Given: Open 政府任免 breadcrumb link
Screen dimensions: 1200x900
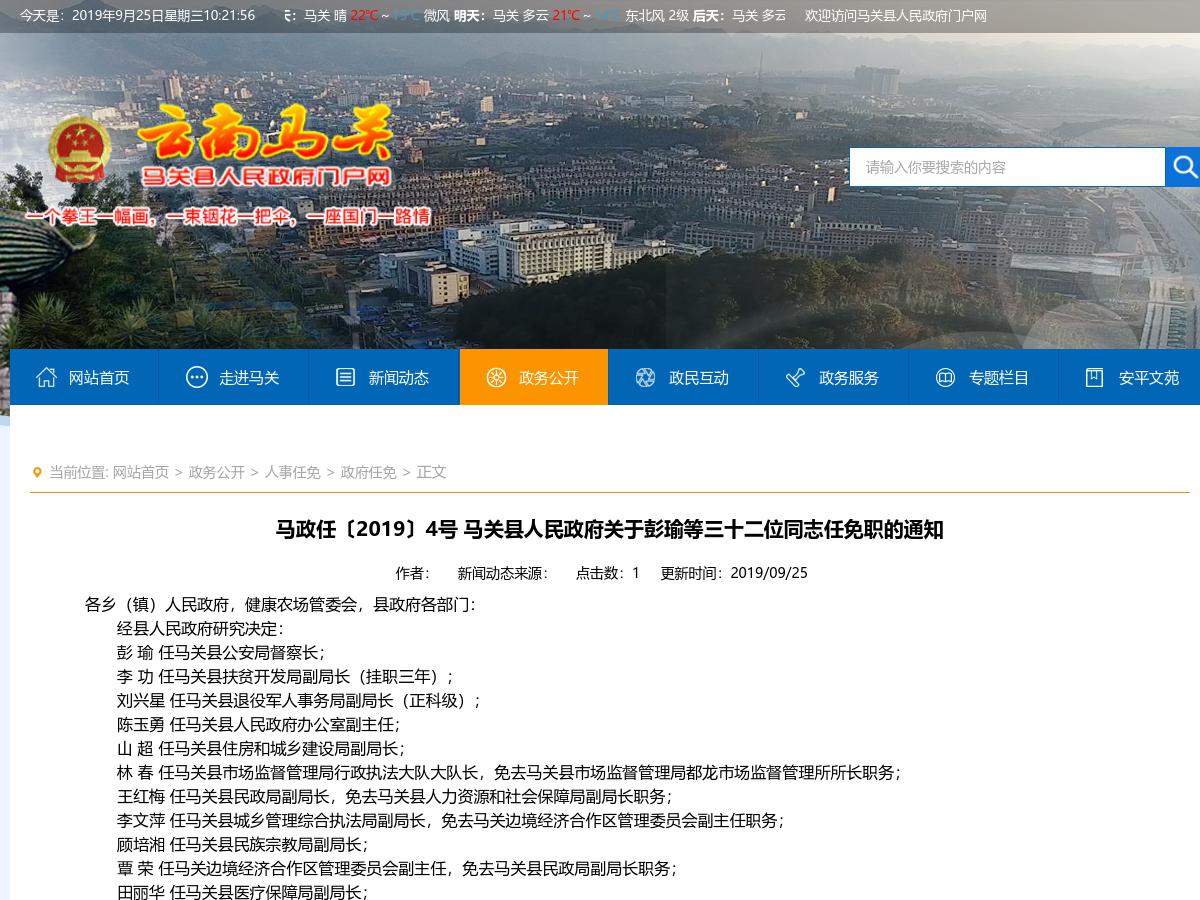Looking at the screenshot, I should pos(368,472).
